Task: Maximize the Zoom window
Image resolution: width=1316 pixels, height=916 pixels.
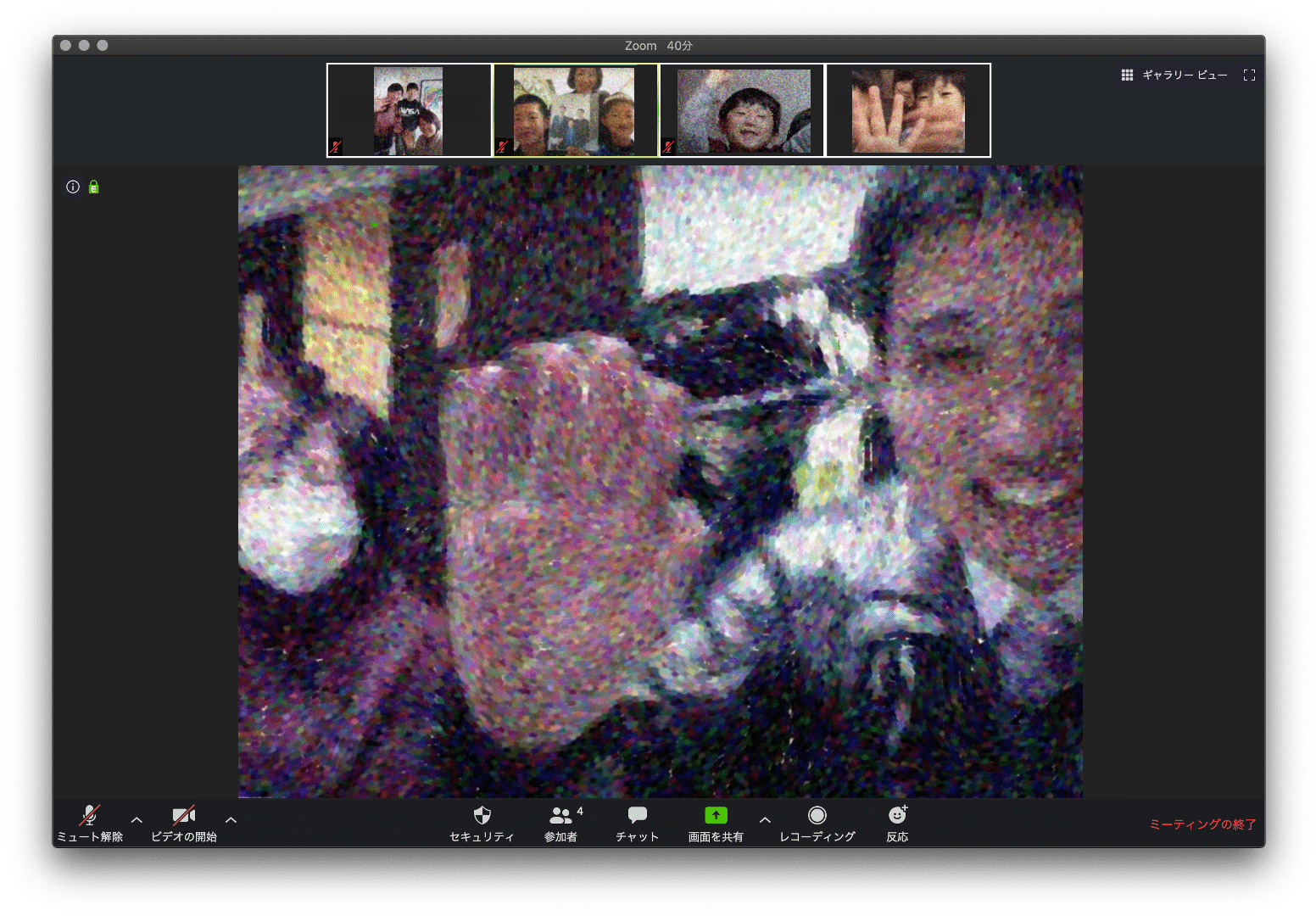Action: coord(103,46)
